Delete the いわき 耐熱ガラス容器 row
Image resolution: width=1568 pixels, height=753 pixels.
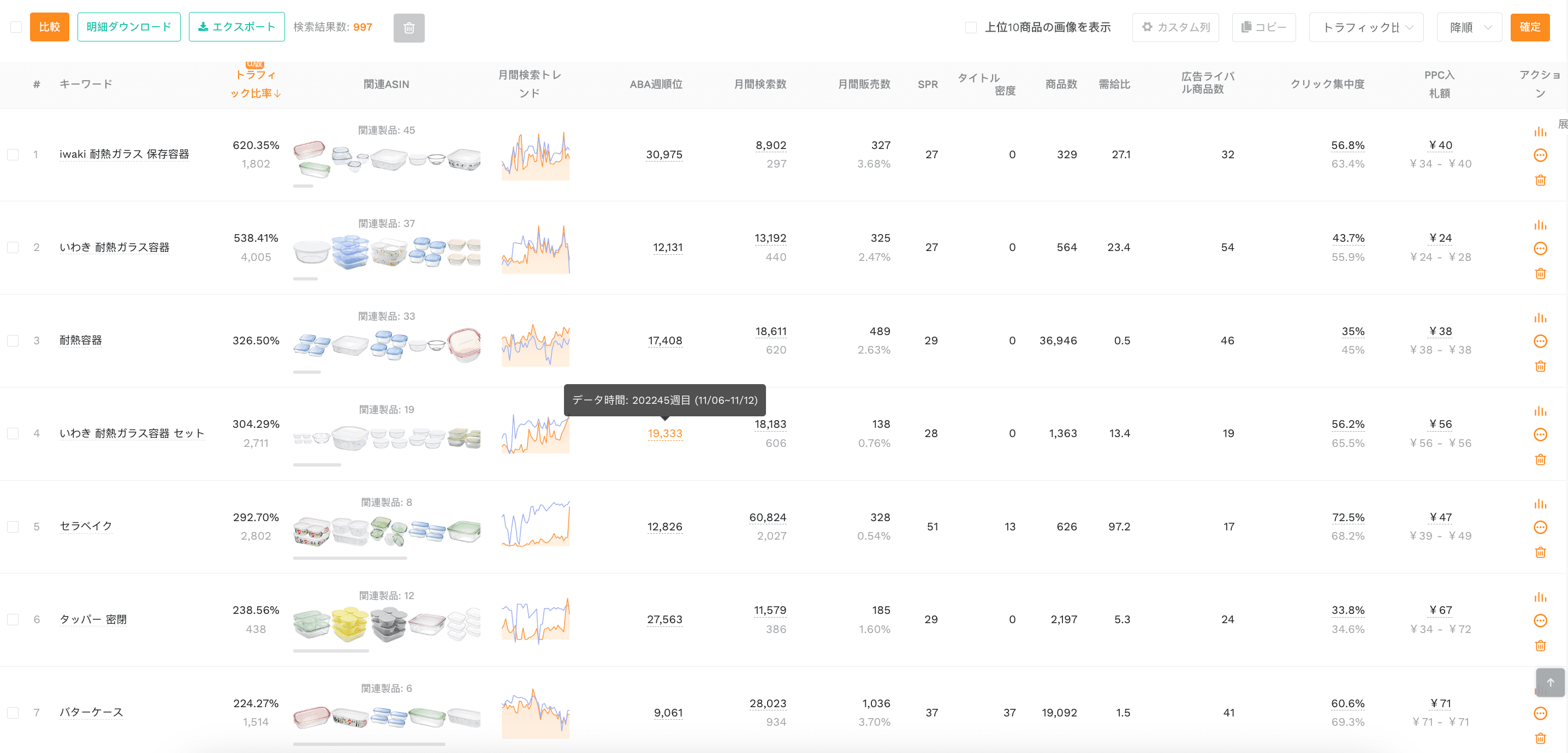(x=1540, y=273)
